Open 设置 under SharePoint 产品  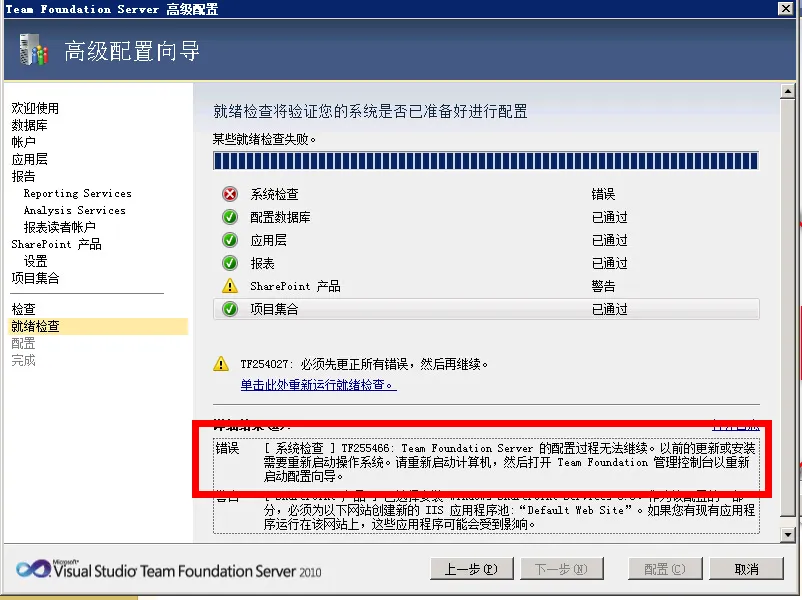[35, 261]
